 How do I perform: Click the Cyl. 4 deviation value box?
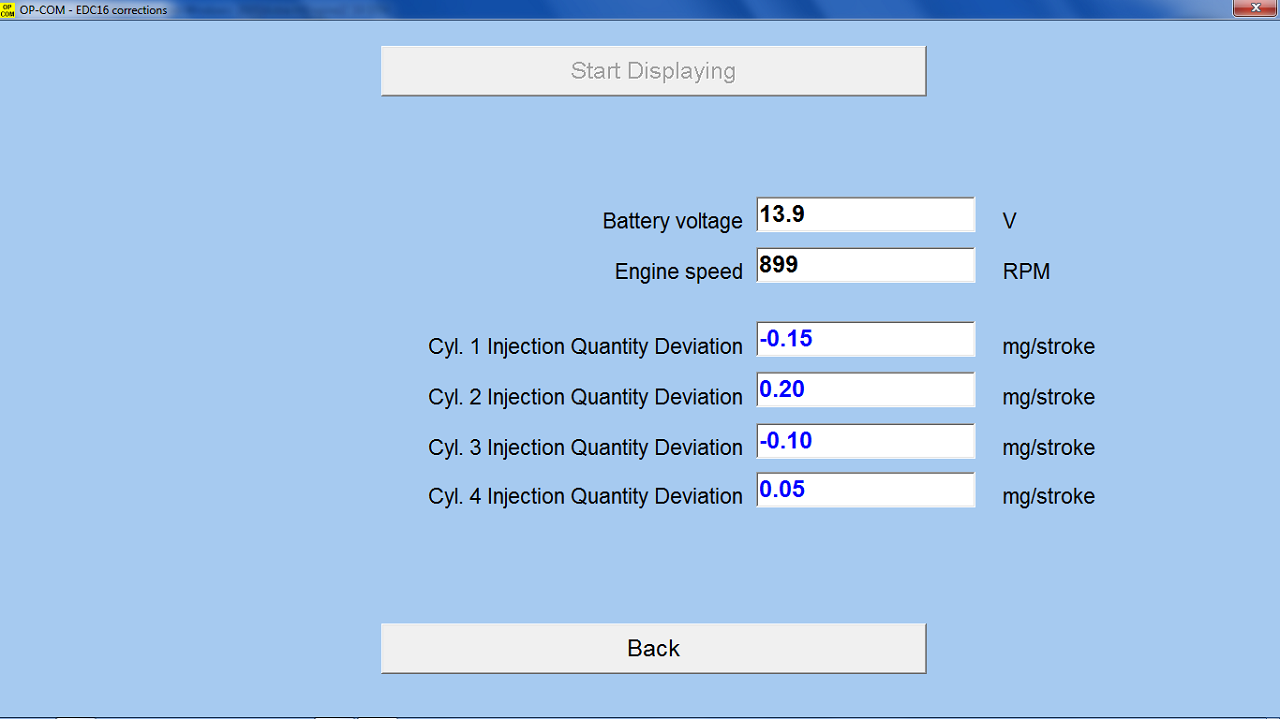click(x=865, y=490)
